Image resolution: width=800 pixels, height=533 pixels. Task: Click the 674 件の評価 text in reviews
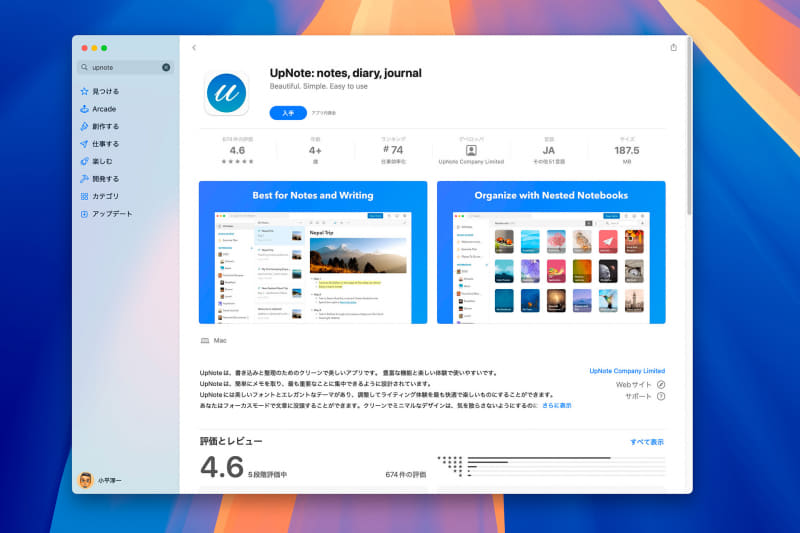[406, 475]
